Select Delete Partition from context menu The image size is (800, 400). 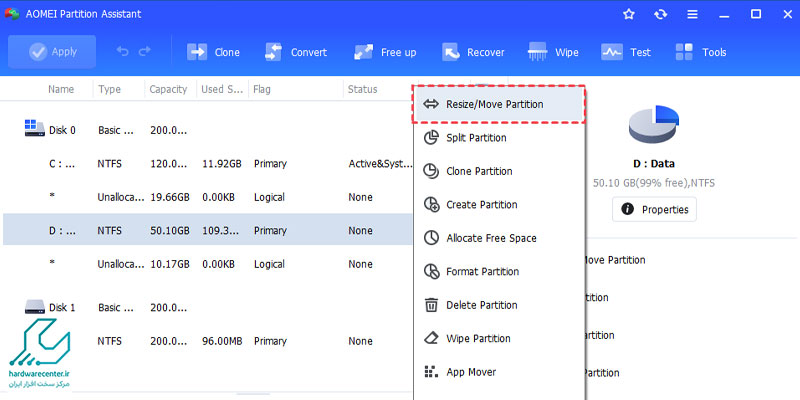[x=479, y=305]
